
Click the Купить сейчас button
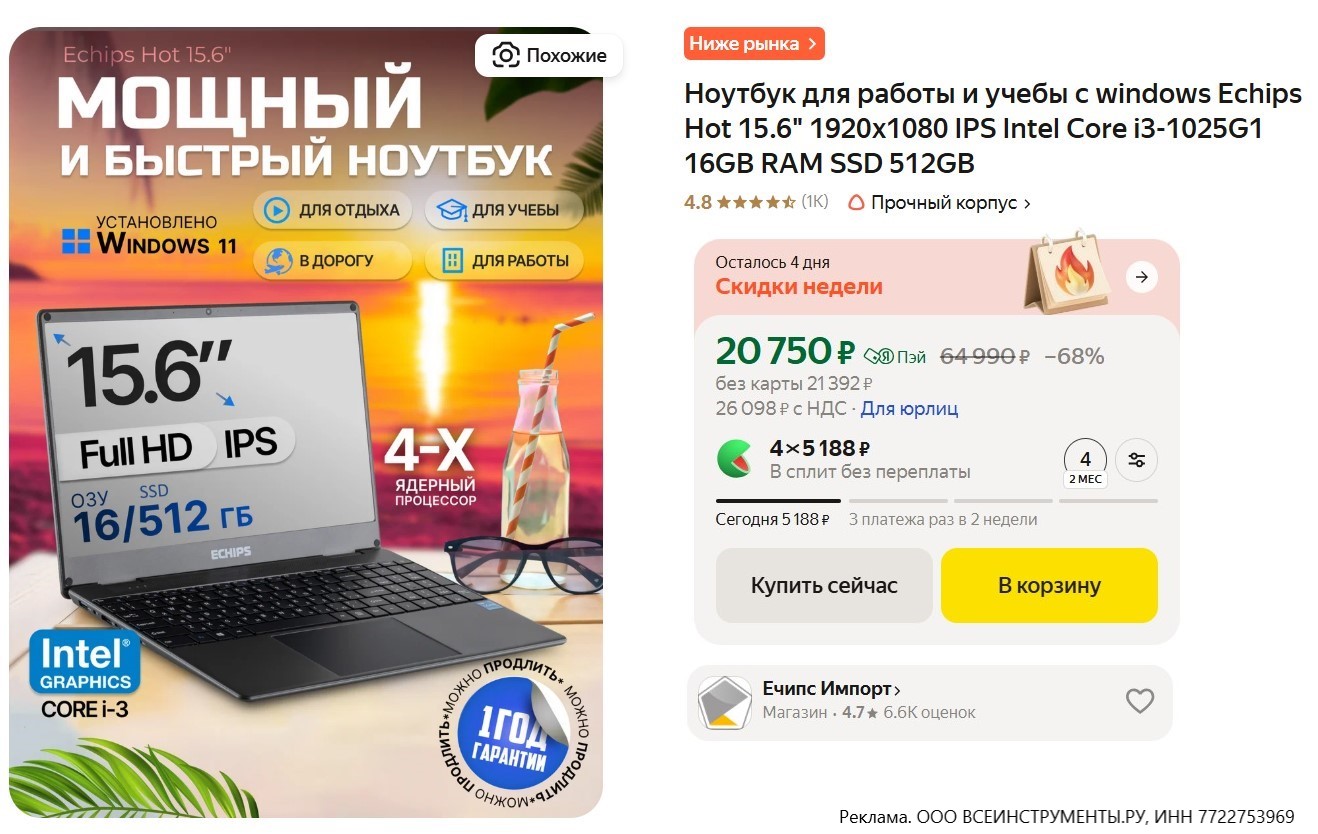pyautogui.click(x=824, y=585)
